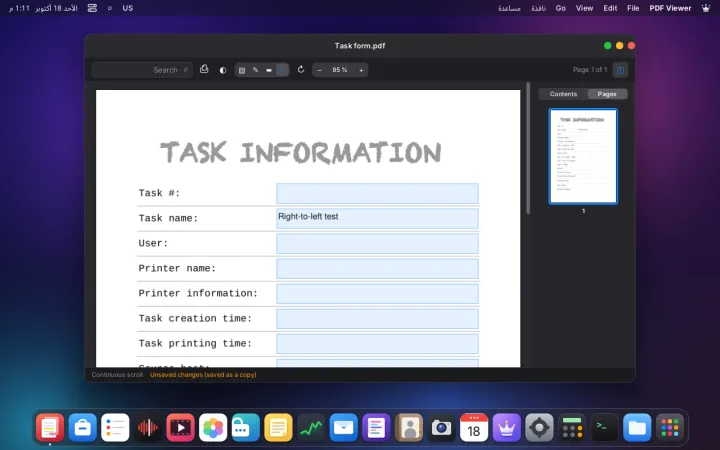Viewport: 720px width, 450px height.
Task: Open the Calculator app in dock
Action: pyautogui.click(x=572, y=428)
